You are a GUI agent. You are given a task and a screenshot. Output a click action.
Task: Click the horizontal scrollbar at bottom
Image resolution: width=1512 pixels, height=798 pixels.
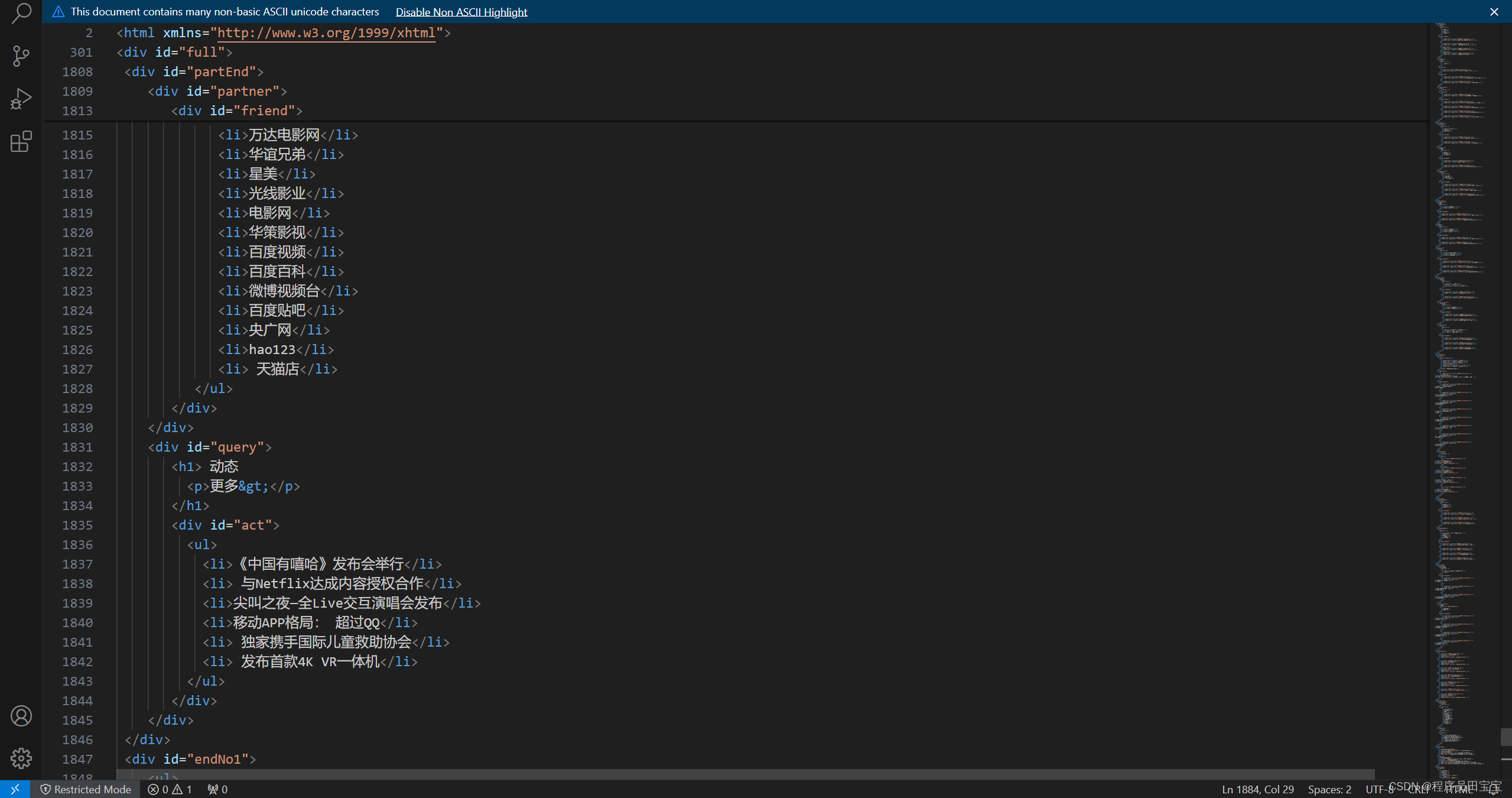(744, 774)
